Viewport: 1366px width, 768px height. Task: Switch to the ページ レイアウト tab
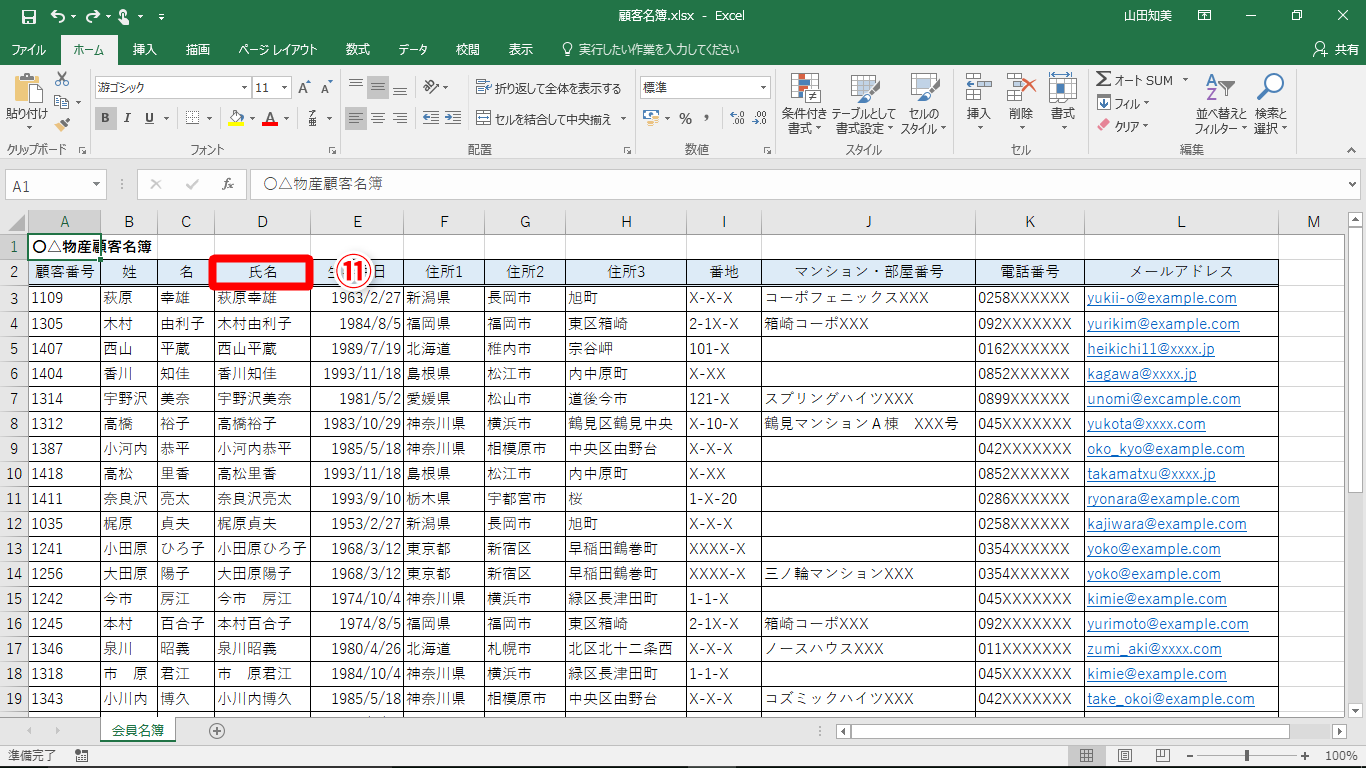point(278,49)
